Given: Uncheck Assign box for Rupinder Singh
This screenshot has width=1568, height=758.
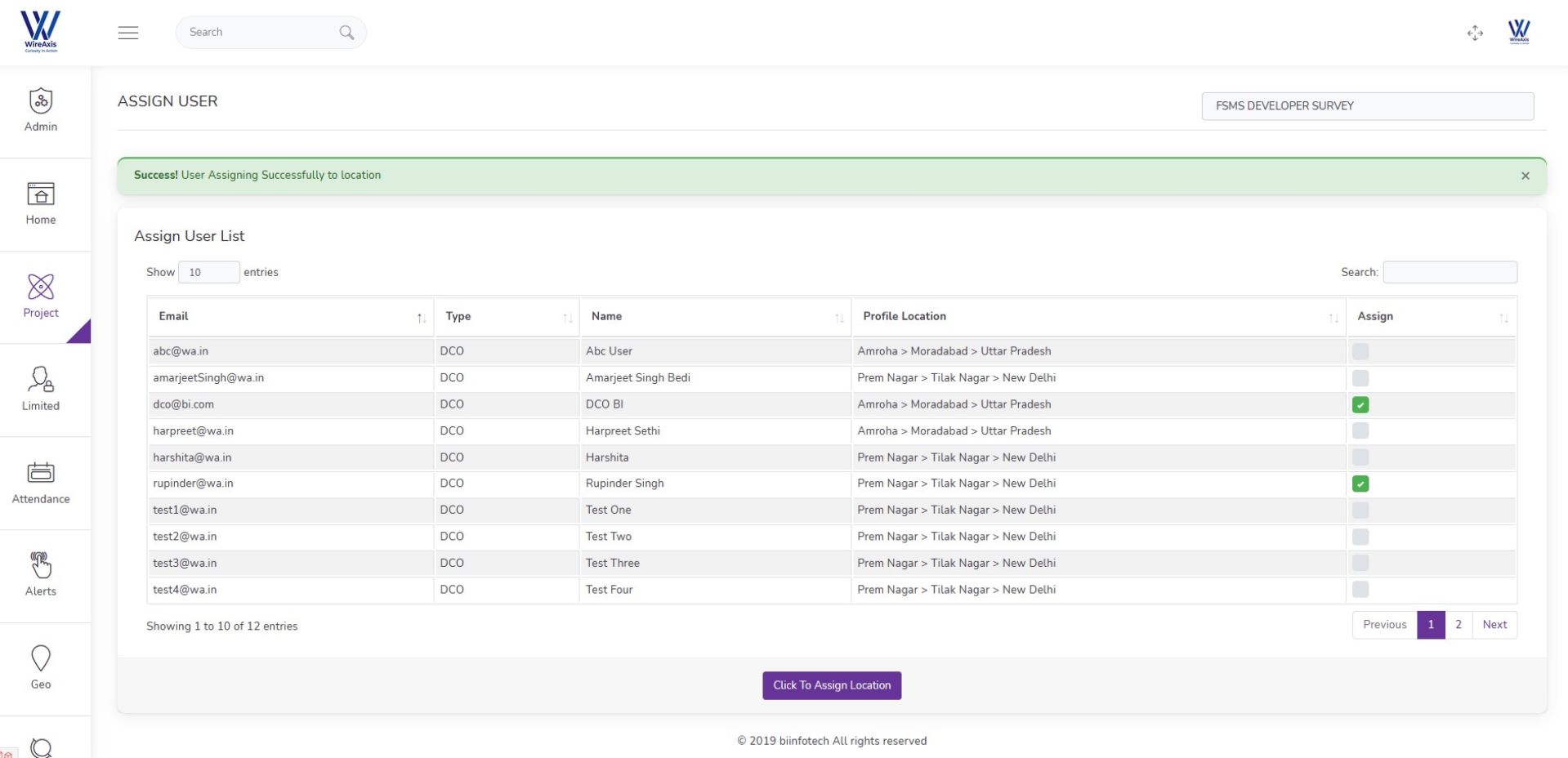Looking at the screenshot, I should [x=1360, y=484].
